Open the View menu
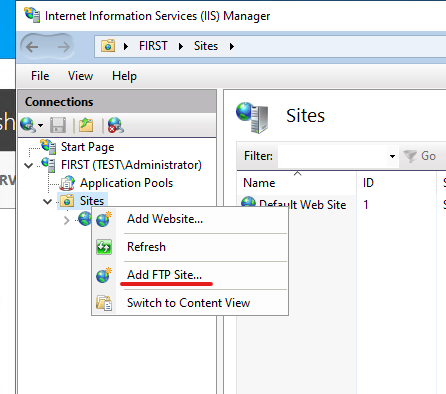446x394 pixels. point(80,76)
